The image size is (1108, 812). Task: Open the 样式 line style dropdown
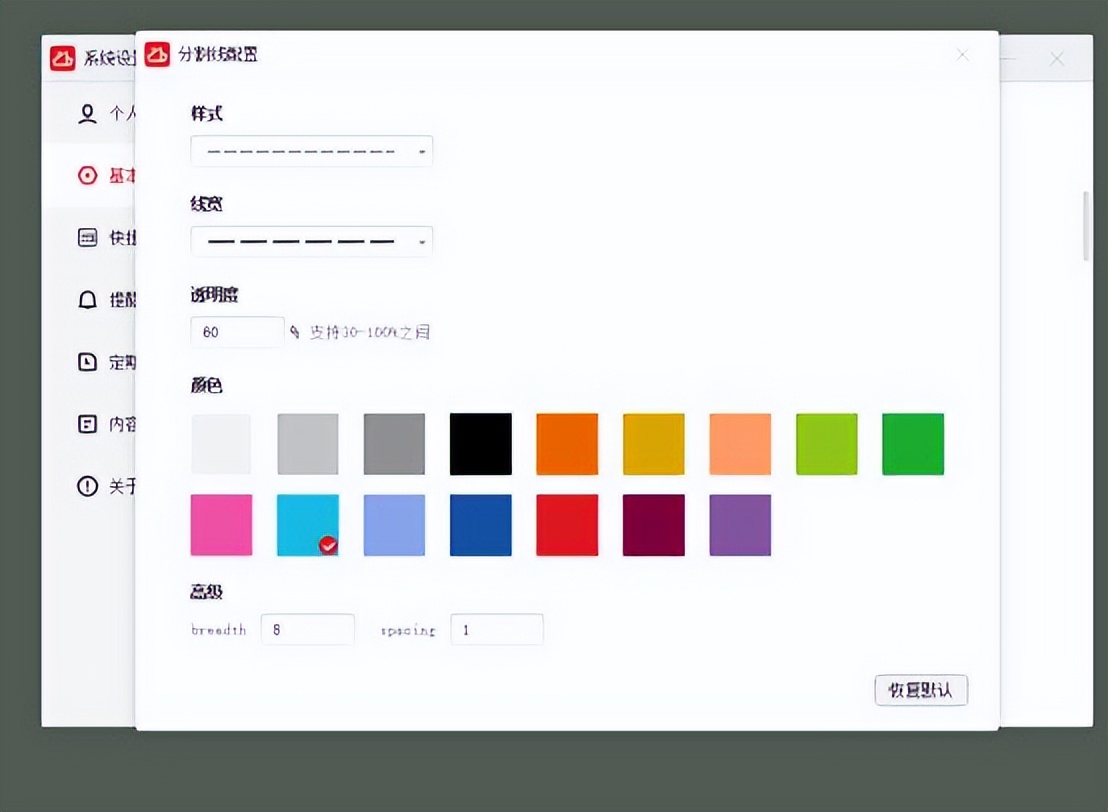[x=311, y=150]
